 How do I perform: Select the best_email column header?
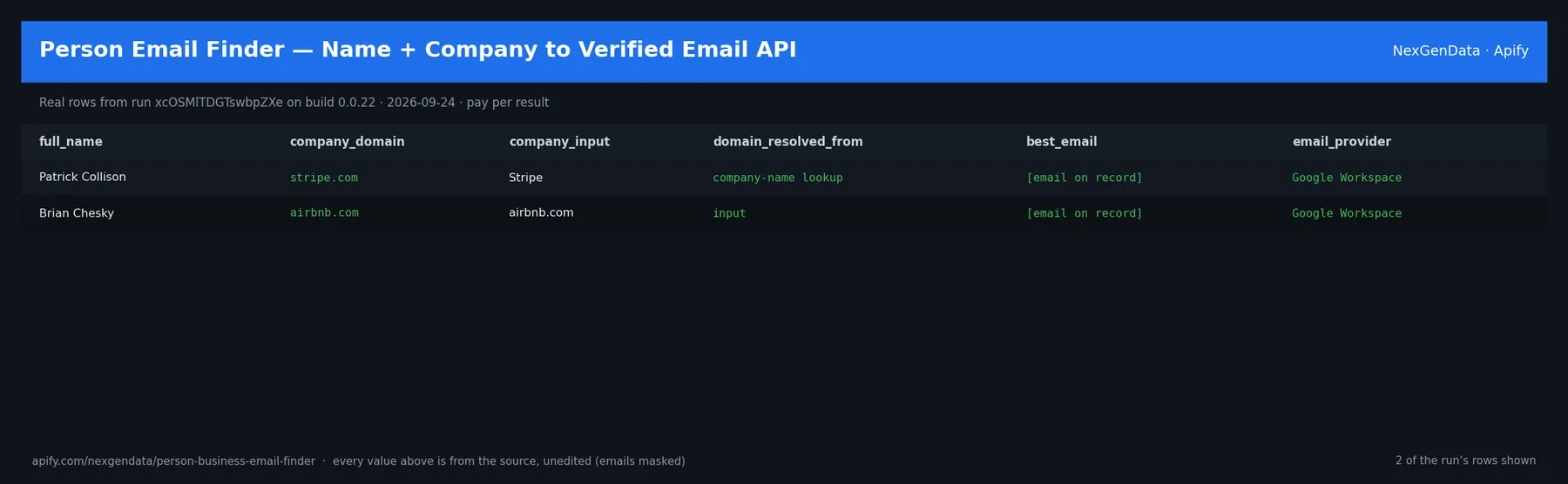1061,142
